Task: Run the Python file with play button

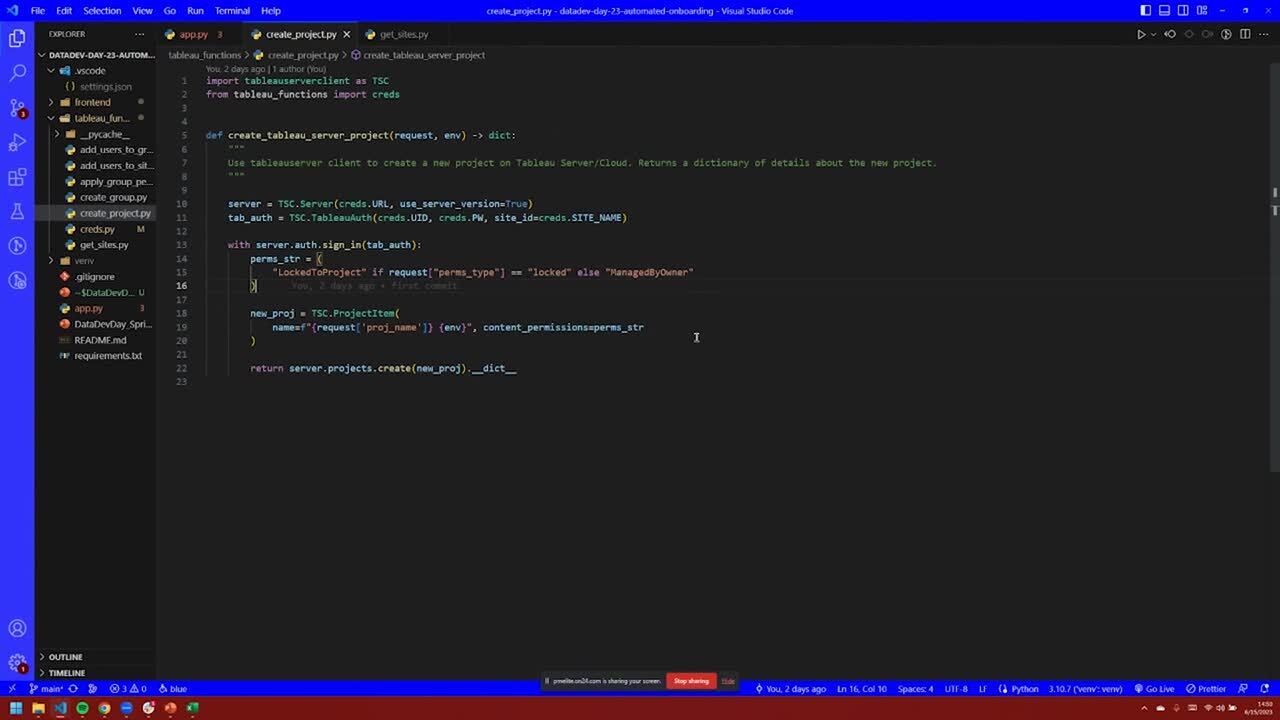Action: [1141, 34]
